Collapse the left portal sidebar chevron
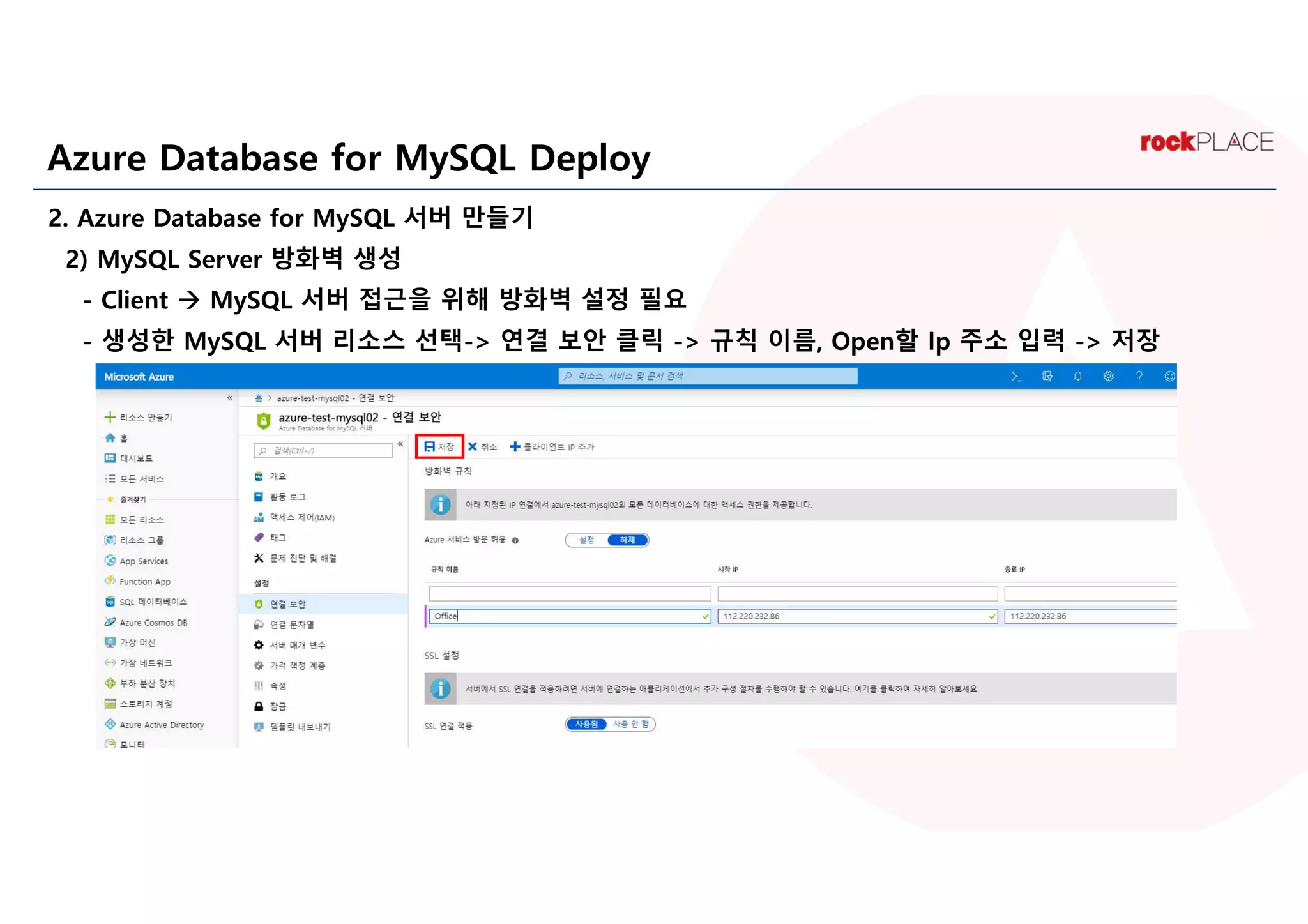 tap(230, 398)
